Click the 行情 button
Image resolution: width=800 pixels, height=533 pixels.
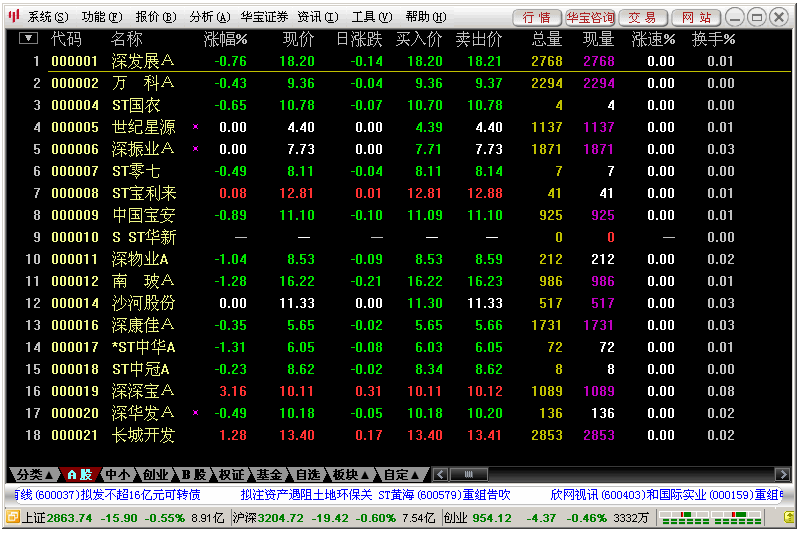tap(537, 18)
